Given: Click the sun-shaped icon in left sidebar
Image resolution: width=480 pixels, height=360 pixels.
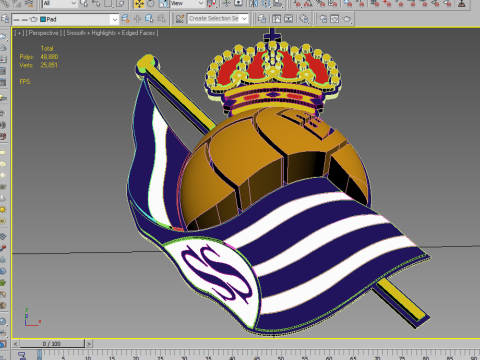Looking at the screenshot, I should pos(3,209).
